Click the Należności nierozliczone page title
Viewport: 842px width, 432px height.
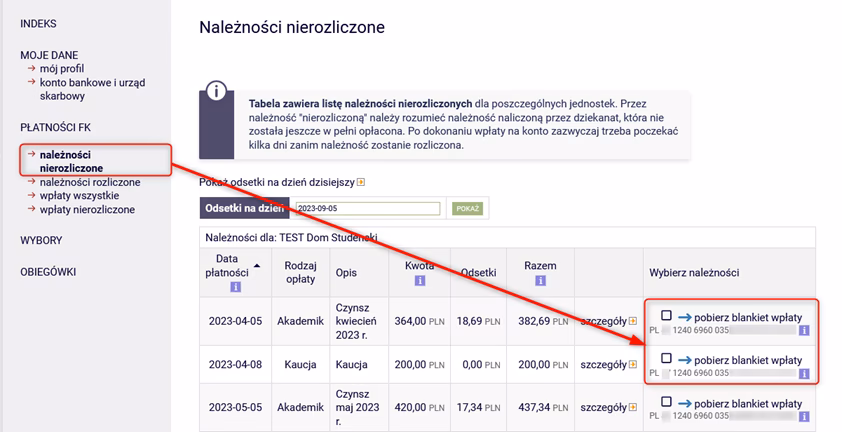292,27
